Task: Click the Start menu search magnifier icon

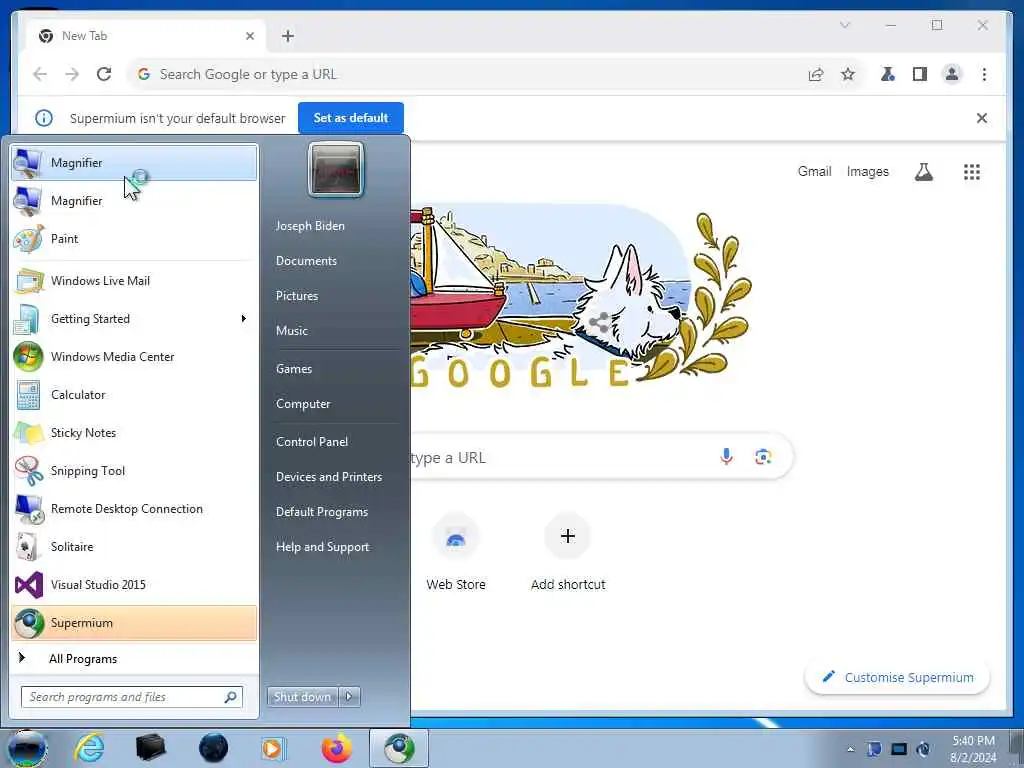Action: coord(231,697)
